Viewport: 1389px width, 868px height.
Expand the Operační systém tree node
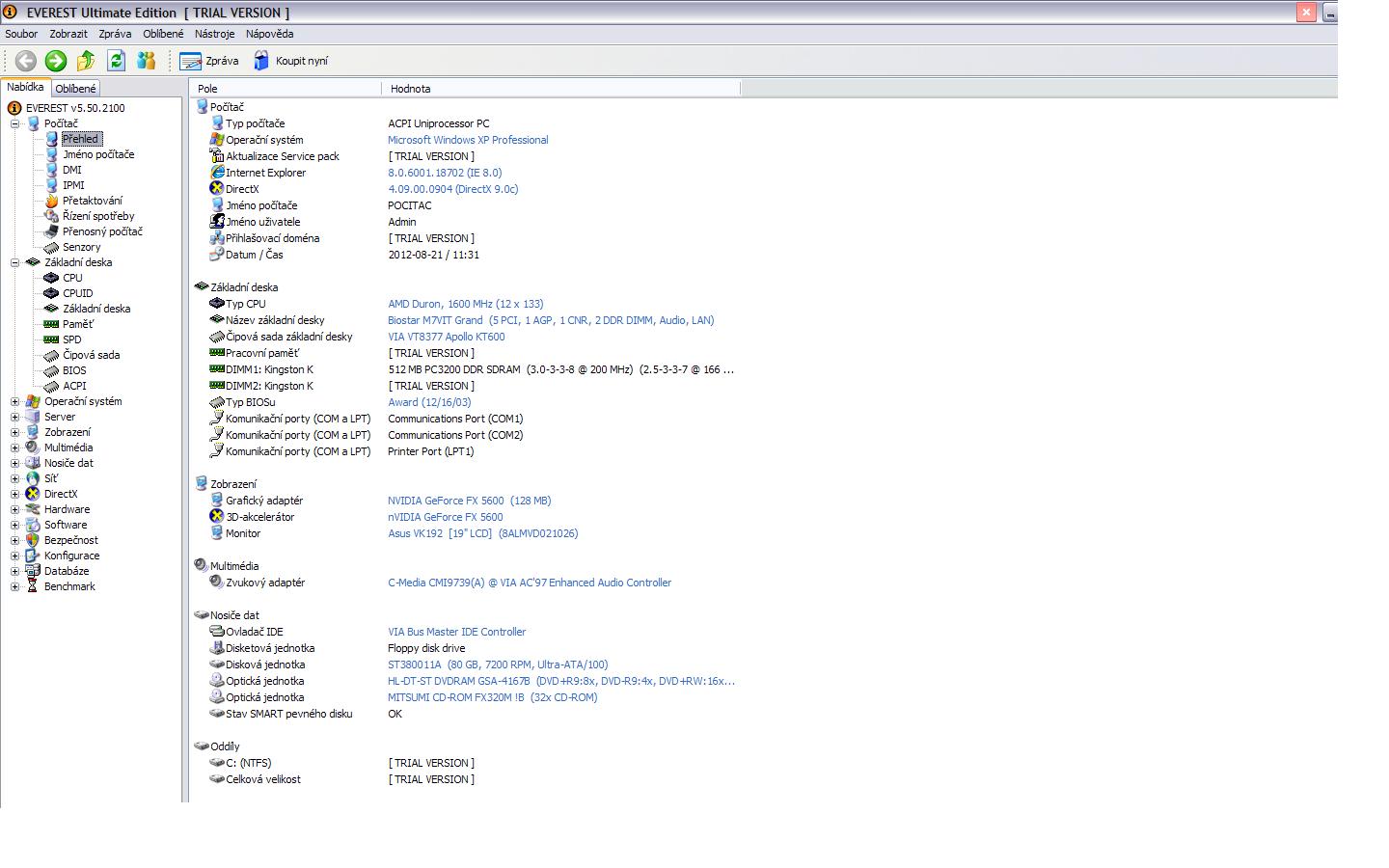pyautogui.click(x=15, y=401)
